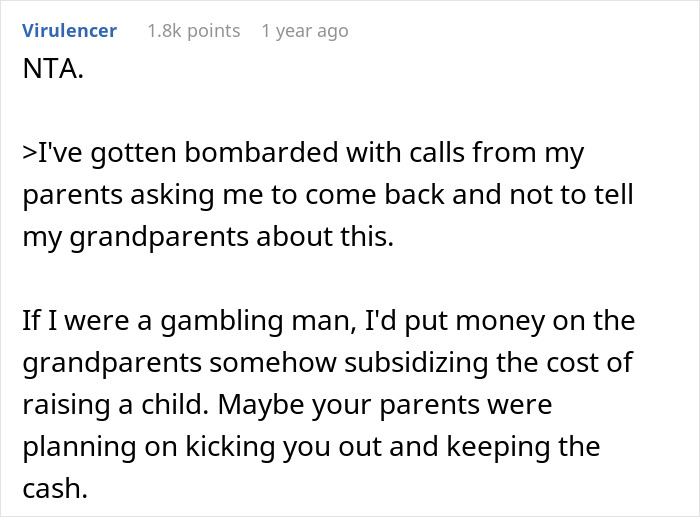Image resolution: width=700 pixels, height=517 pixels.
Task: Click "calls from my" in the quote
Action: tap(507, 154)
